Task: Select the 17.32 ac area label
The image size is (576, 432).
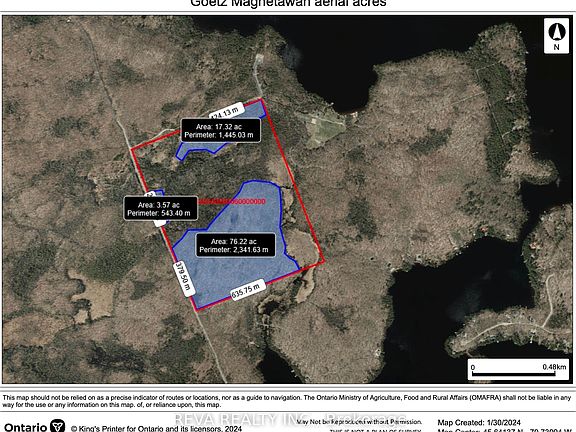Action: point(221,130)
